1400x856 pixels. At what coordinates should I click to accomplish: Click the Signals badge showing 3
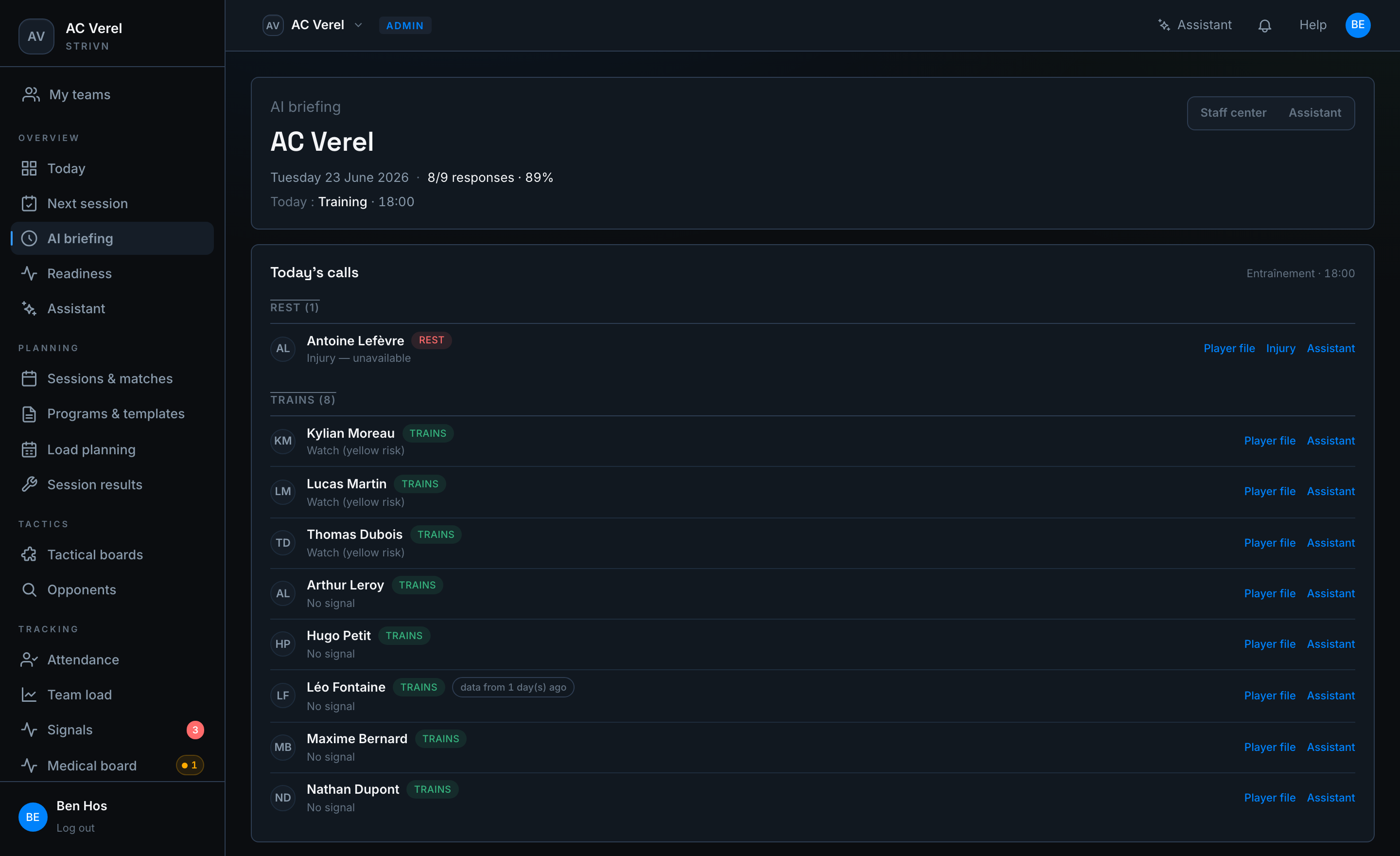point(195,730)
